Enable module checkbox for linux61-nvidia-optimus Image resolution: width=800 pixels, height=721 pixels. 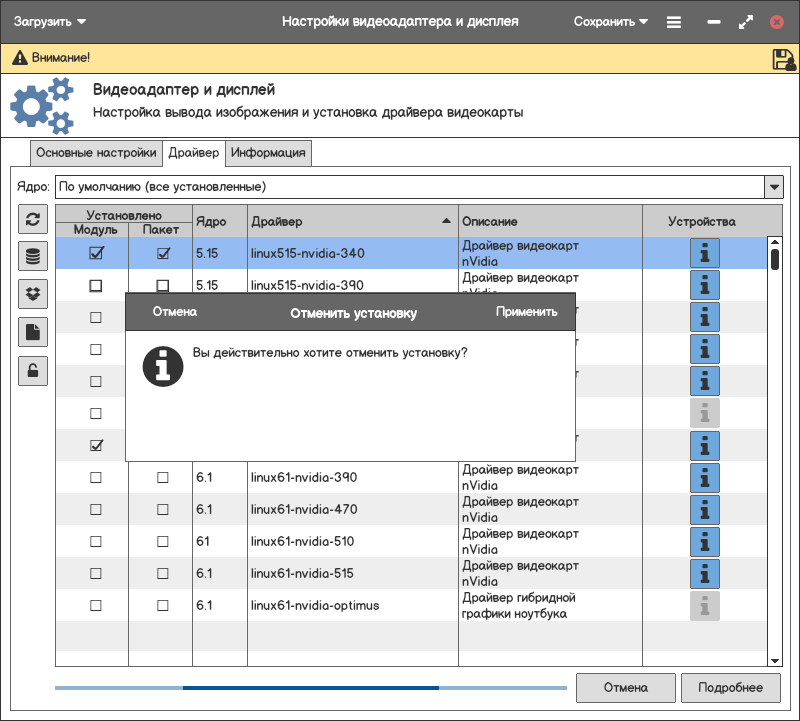coord(96,606)
